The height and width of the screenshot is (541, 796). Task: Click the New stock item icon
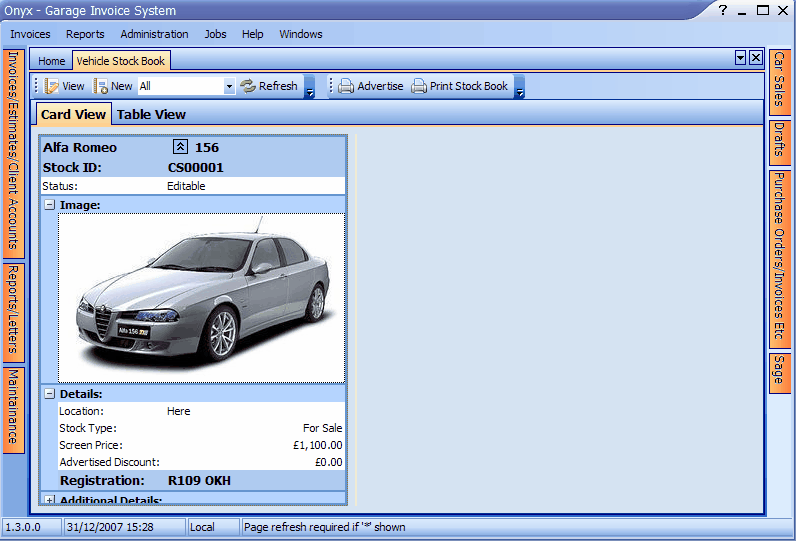click(101, 86)
